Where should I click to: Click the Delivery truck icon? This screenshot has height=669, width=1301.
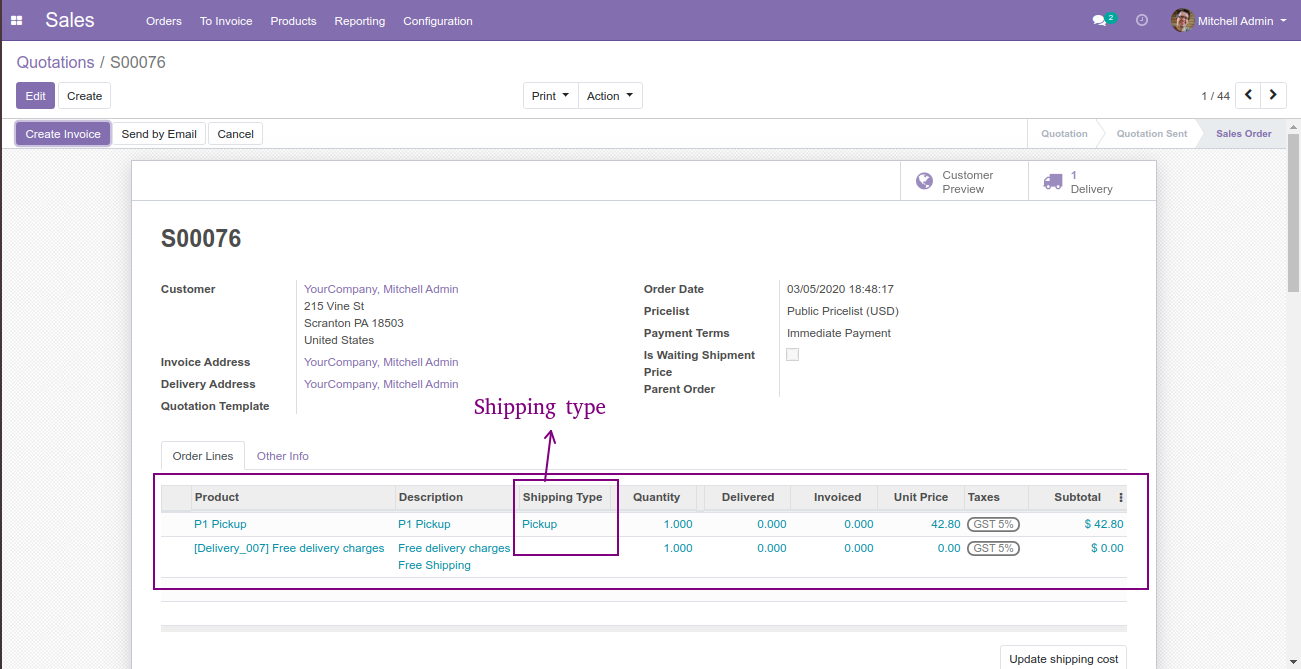point(1053,182)
